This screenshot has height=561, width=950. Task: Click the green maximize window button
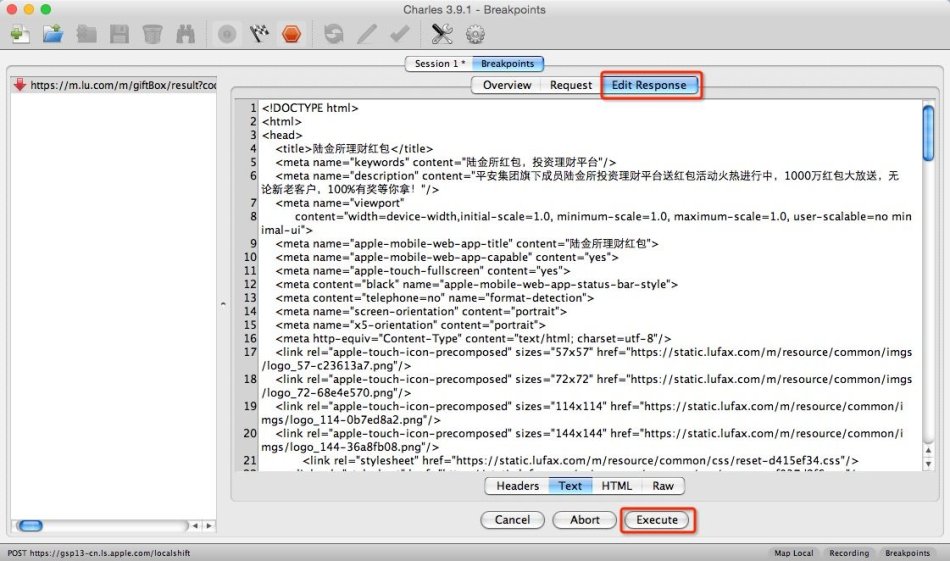(x=45, y=9)
